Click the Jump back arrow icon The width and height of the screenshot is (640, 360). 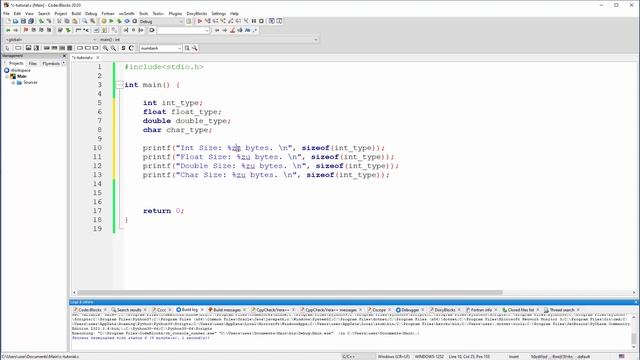click(8, 30)
